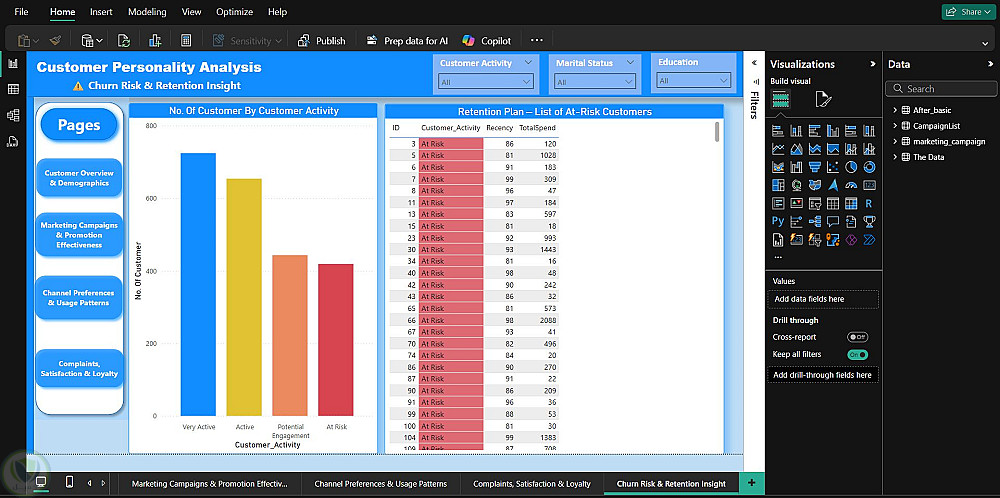
Task: Select the Build visual fields icon
Action: click(781, 99)
